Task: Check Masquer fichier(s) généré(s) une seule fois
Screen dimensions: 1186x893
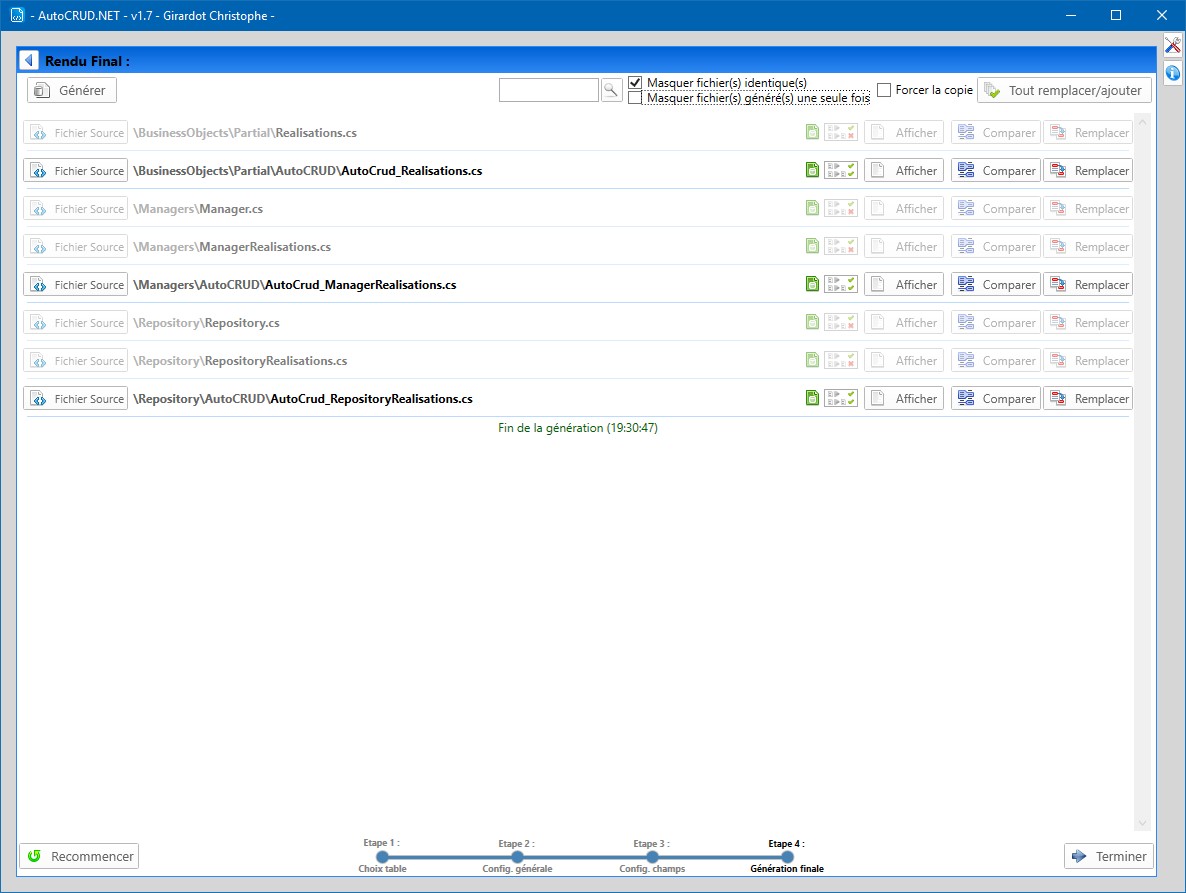Action: point(635,98)
